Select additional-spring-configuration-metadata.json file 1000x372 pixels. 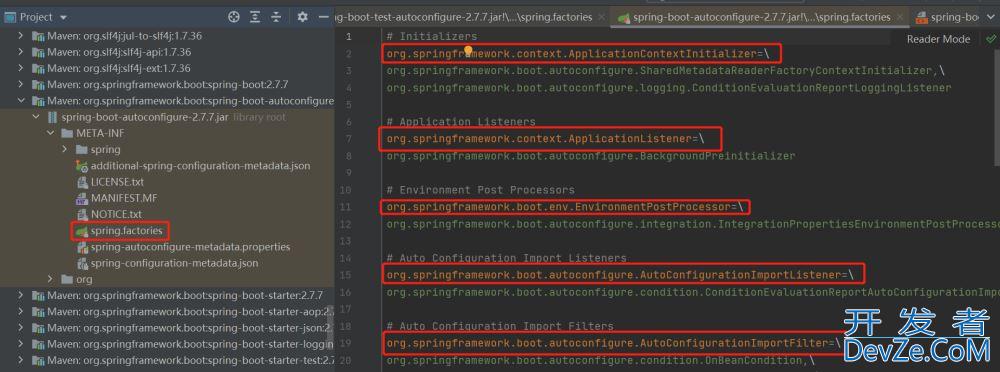point(200,166)
